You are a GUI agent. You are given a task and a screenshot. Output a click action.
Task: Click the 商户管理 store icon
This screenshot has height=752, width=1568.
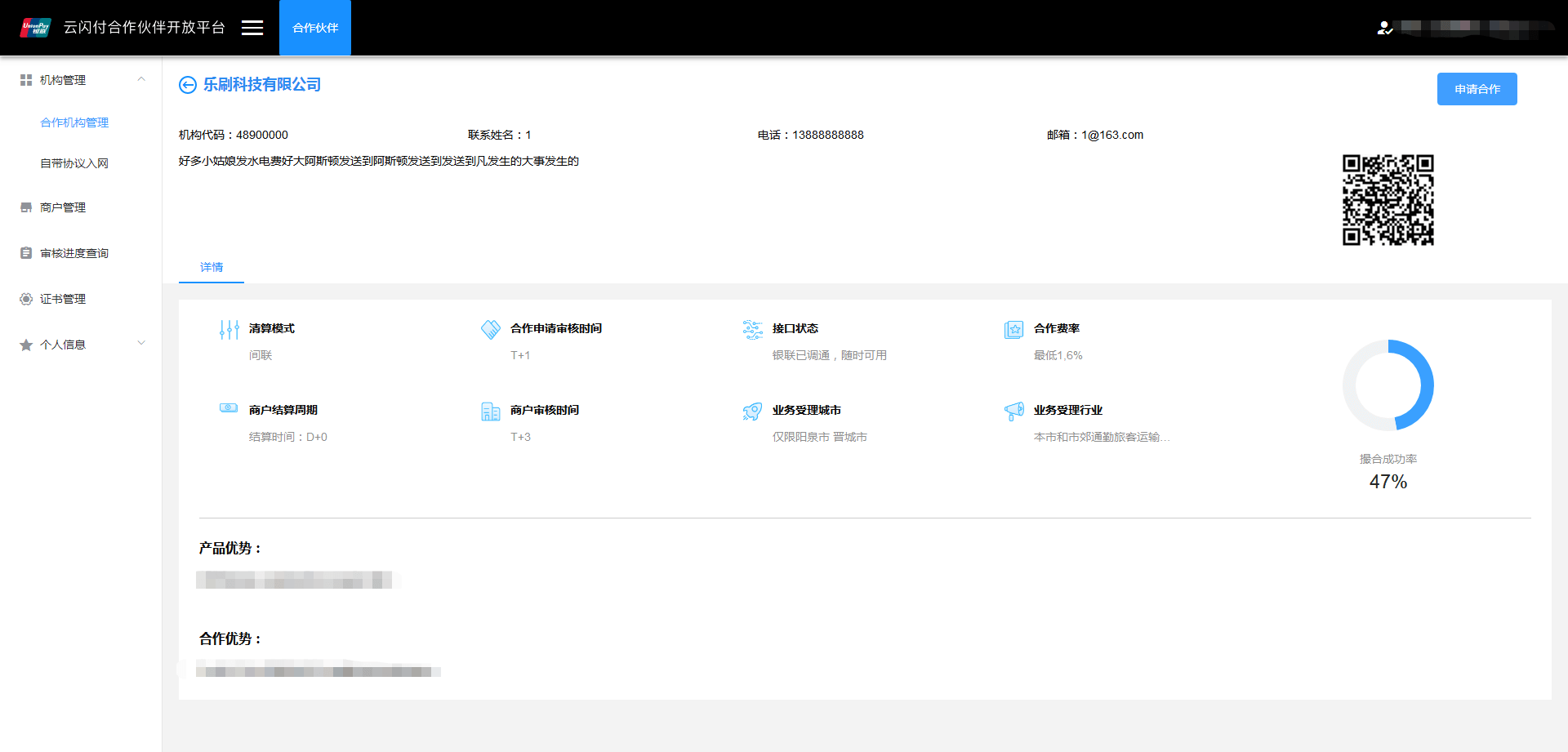(x=26, y=207)
